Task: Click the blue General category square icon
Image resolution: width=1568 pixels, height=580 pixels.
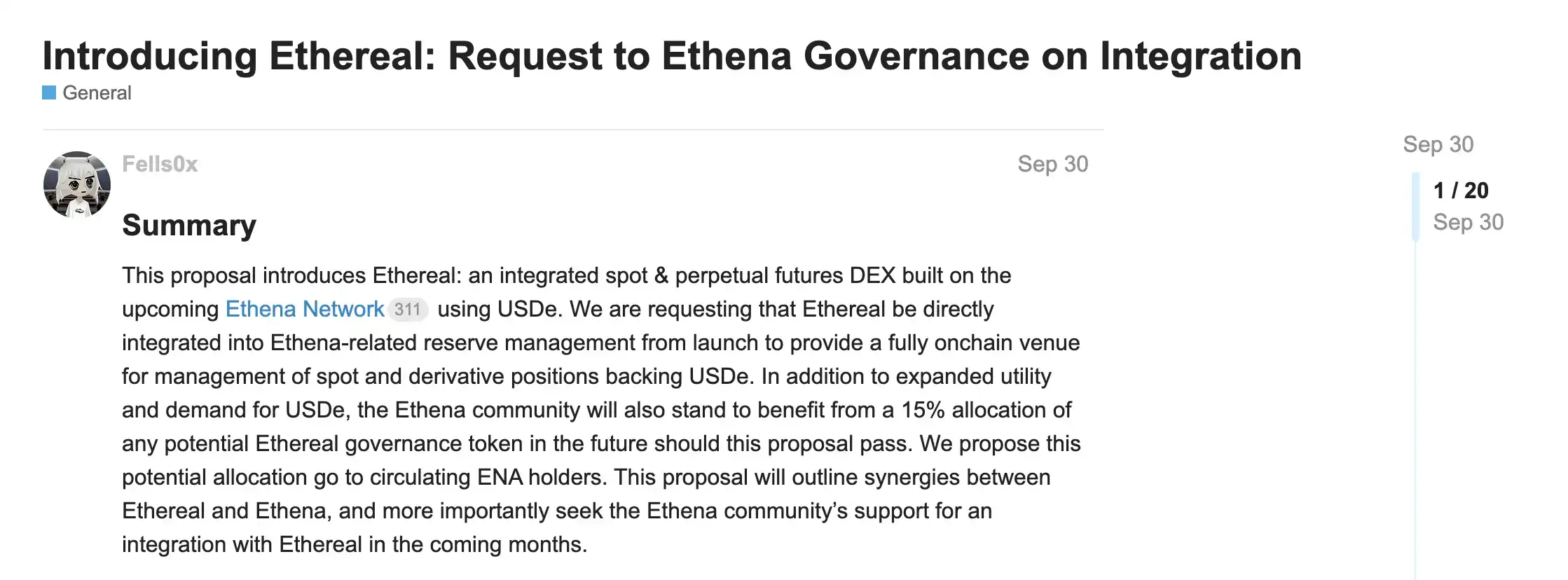Action: (x=49, y=92)
